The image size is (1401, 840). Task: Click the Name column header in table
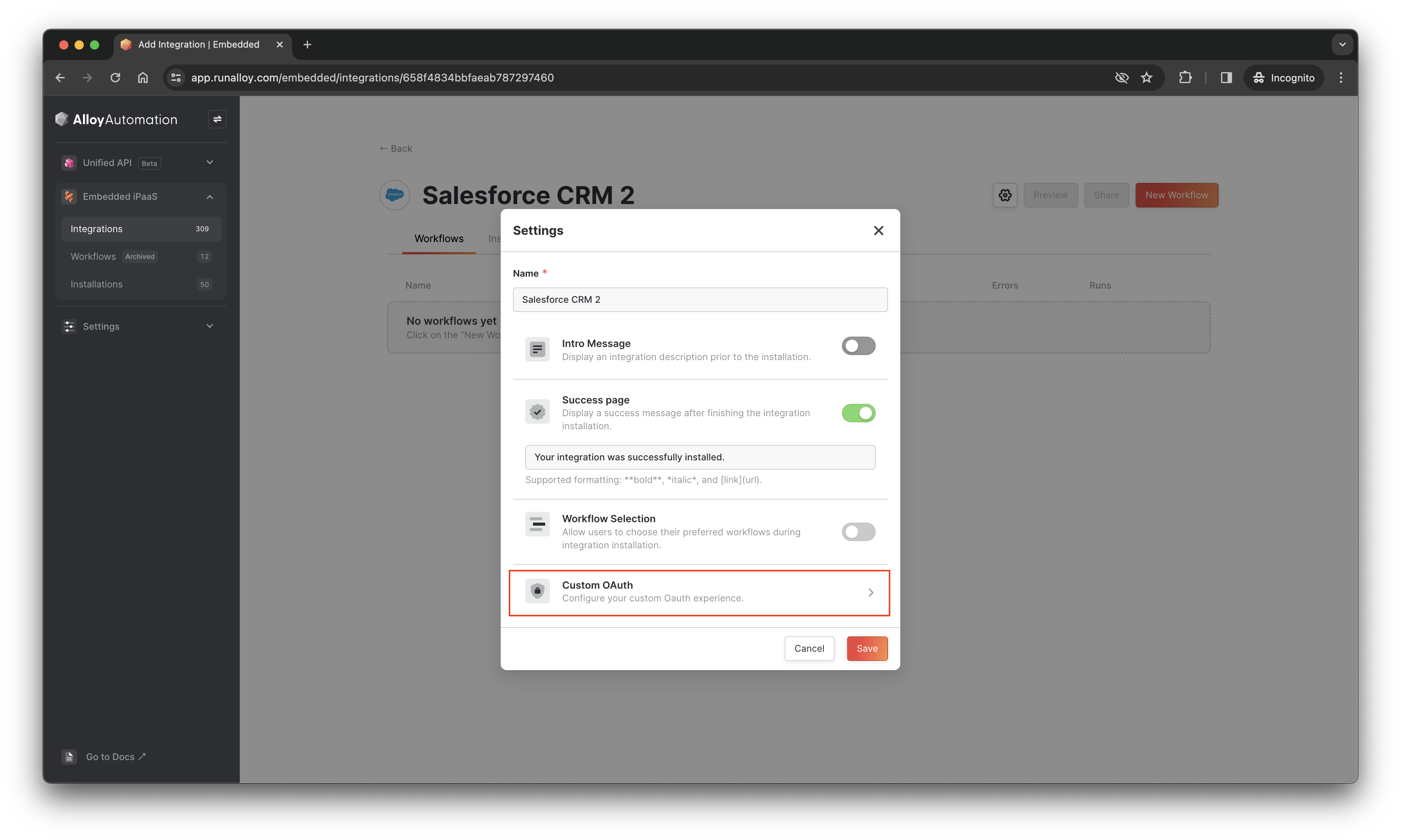click(x=418, y=285)
